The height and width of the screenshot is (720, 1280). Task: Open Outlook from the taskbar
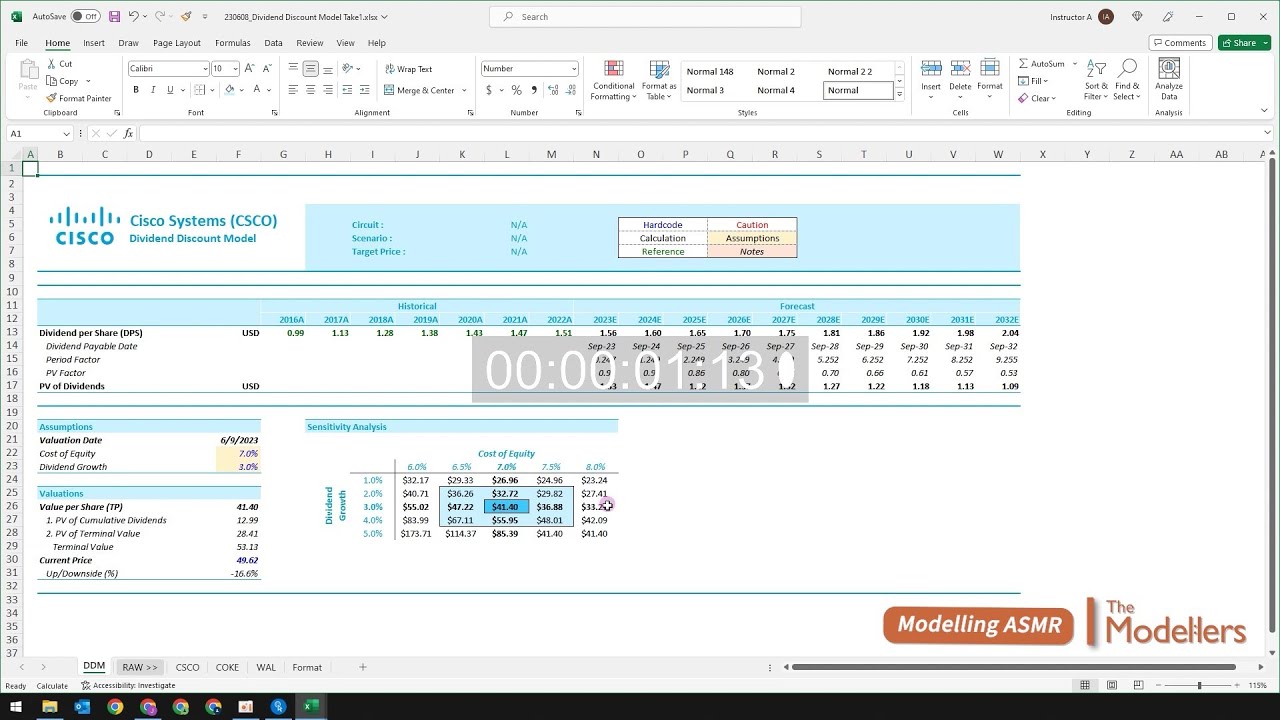[82, 707]
